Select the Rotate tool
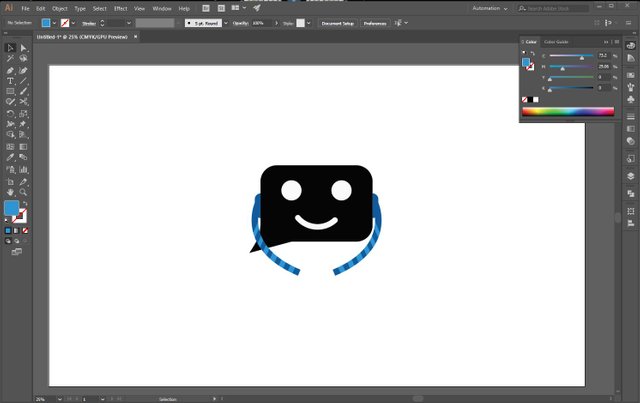This screenshot has width=640, height=403. click(x=10, y=114)
